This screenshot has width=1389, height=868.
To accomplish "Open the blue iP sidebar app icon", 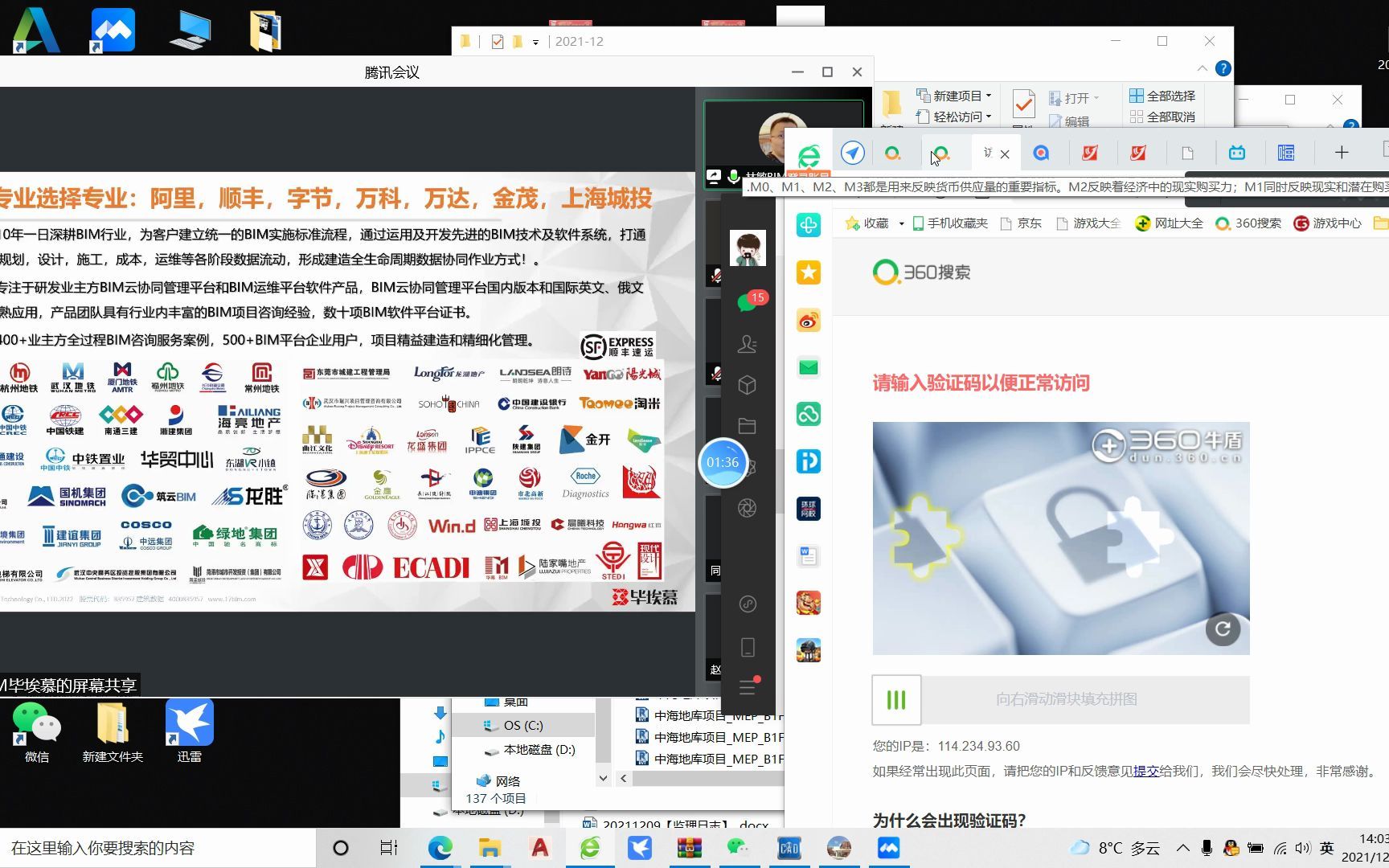I will (809, 461).
